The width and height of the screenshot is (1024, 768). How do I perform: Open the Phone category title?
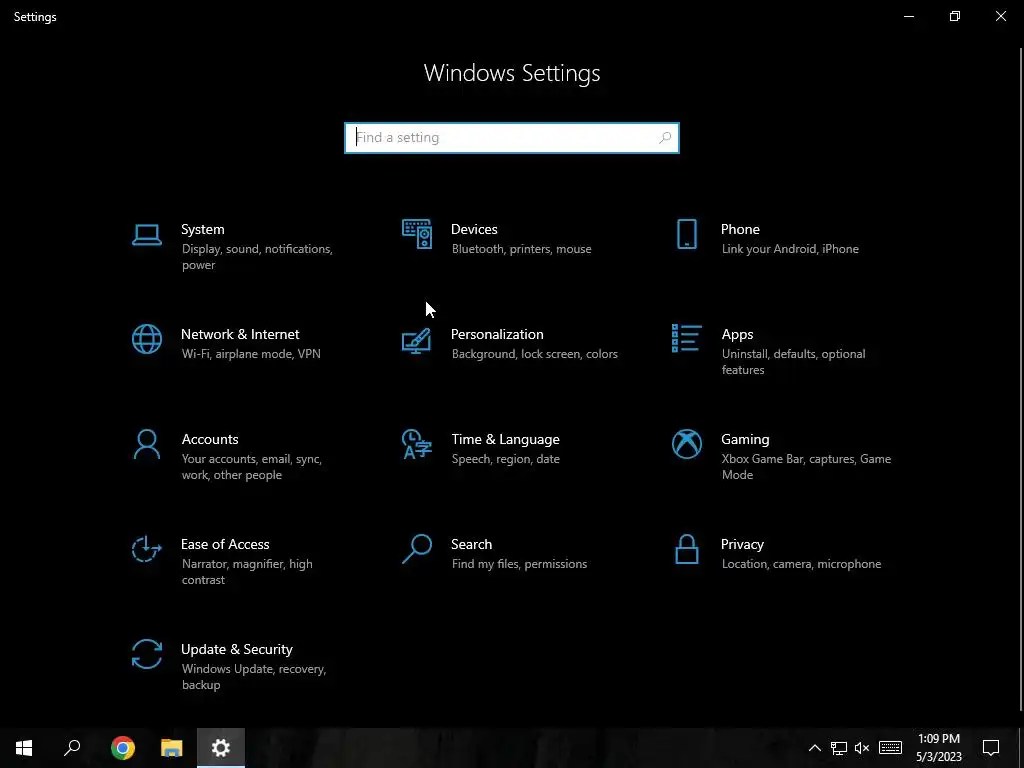pyautogui.click(x=740, y=229)
